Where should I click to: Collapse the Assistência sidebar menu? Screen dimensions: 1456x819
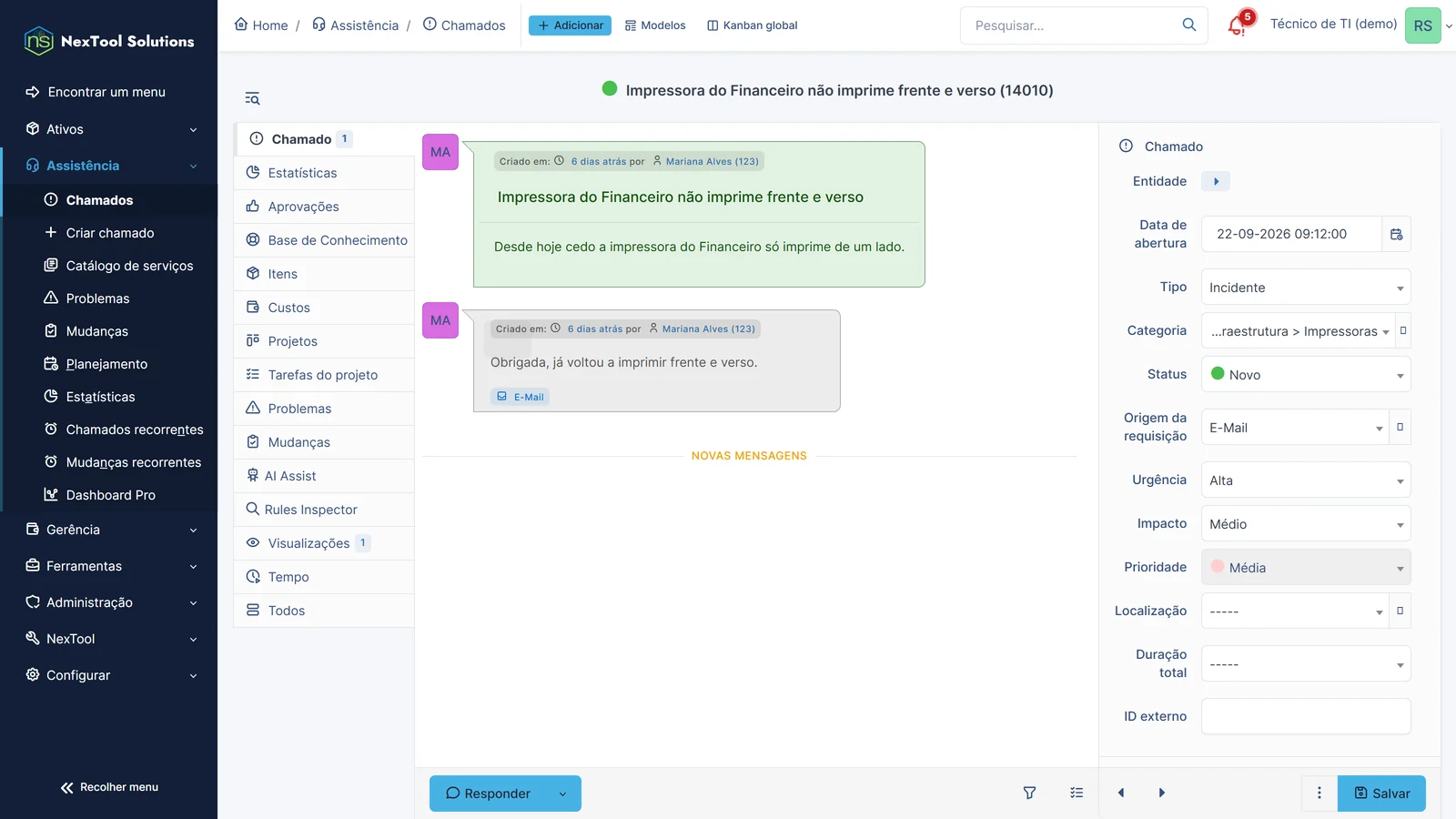[x=109, y=166]
